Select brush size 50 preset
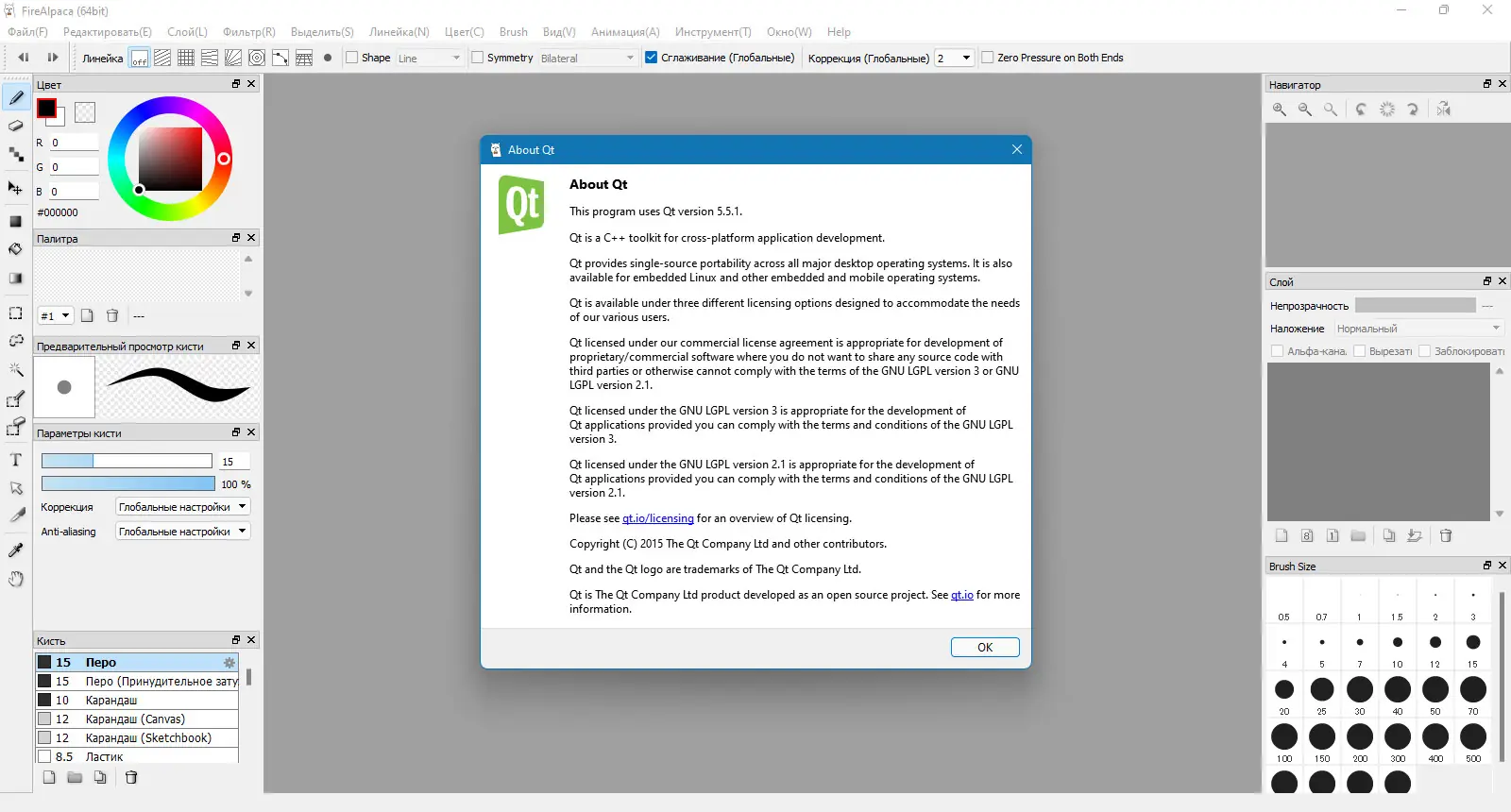Image resolution: width=1511 pixels, height=812 pixels. [x=1435, y=694]
